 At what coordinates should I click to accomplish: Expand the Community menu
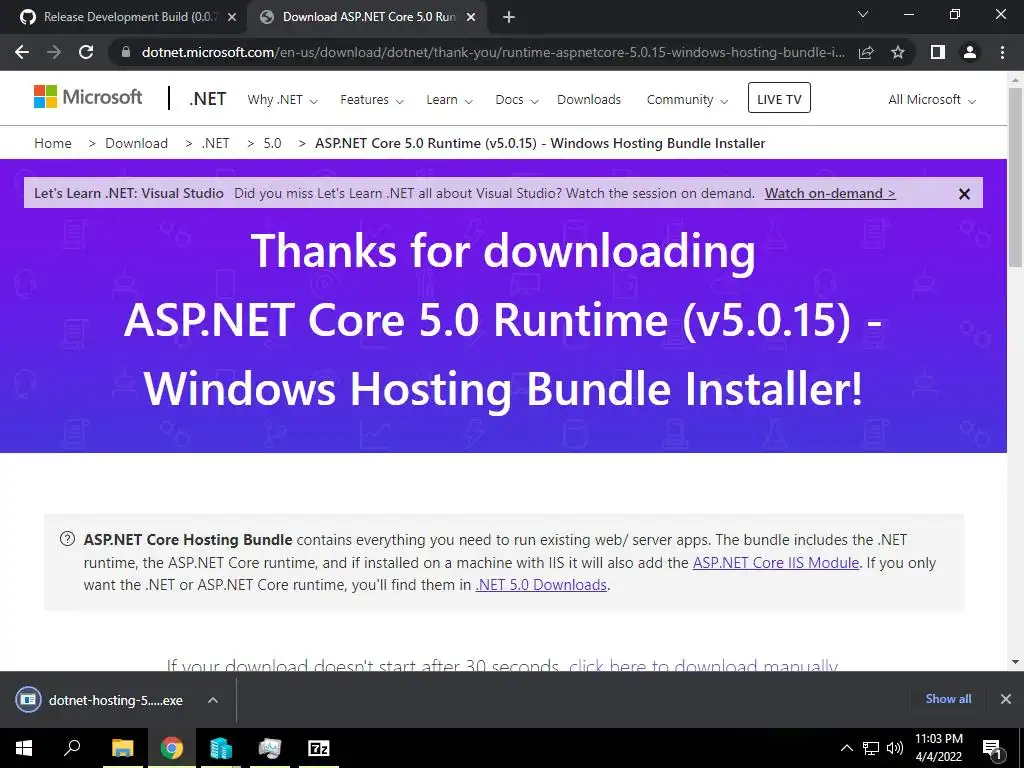pyautogui.click(x=687, y=99)
